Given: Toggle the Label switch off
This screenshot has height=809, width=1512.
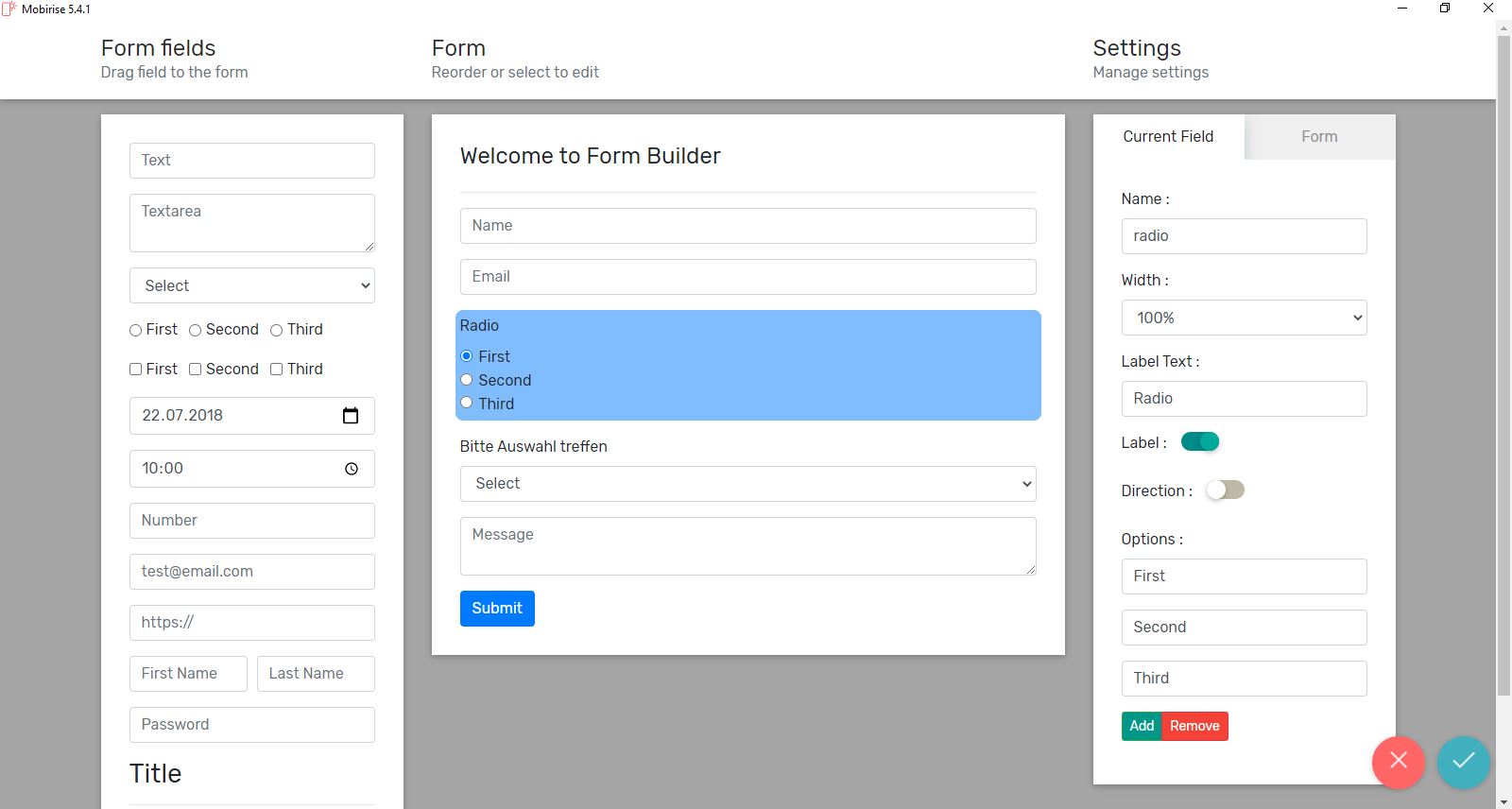Looking at the screenshot, I should click(x=1200, y=442).
